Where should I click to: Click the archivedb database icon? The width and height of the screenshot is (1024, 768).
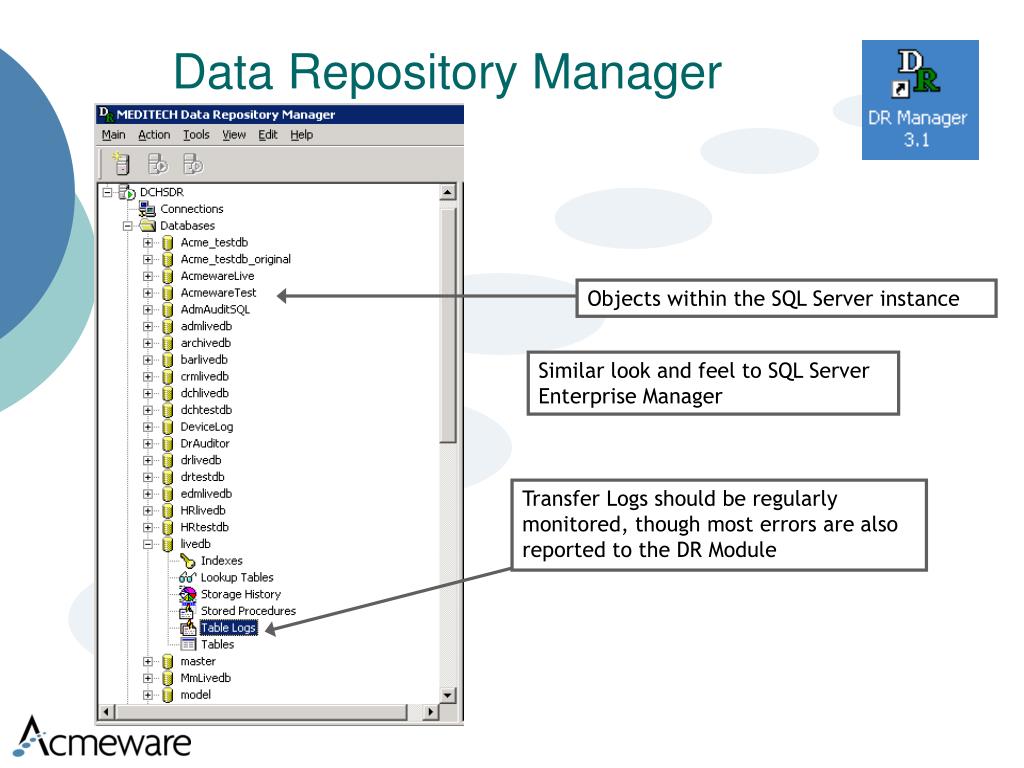click(x=168, y=344)
